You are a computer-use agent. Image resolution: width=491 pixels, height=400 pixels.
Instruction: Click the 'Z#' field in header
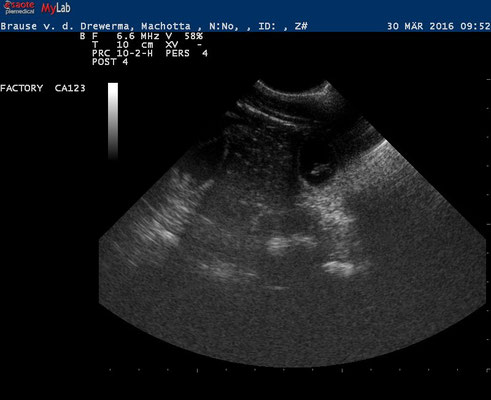301,26
